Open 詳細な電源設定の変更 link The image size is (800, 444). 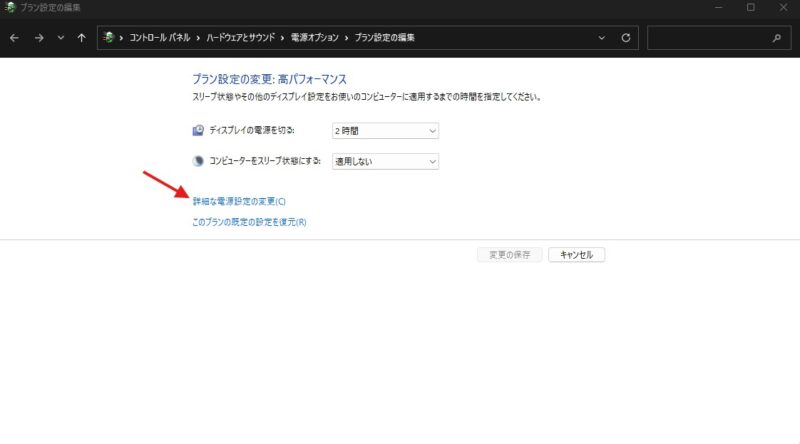[239, 202]
